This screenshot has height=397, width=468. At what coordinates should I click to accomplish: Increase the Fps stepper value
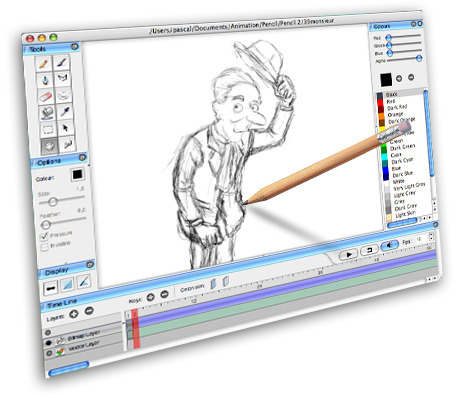[431, 235]
